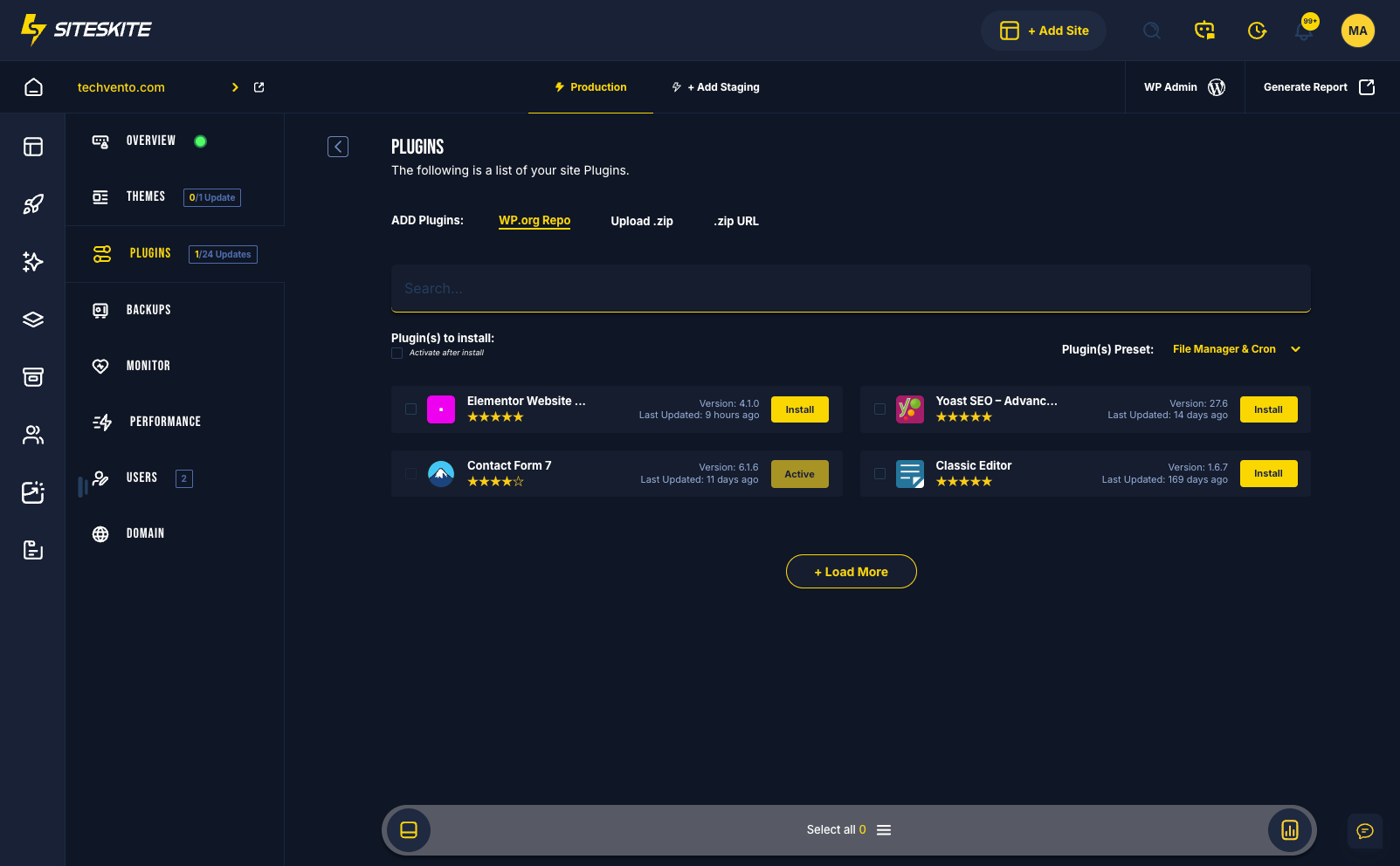This screenshot has width=1400, height=866.
Task: Click the SitesKite logo
Action: [86, 30]
